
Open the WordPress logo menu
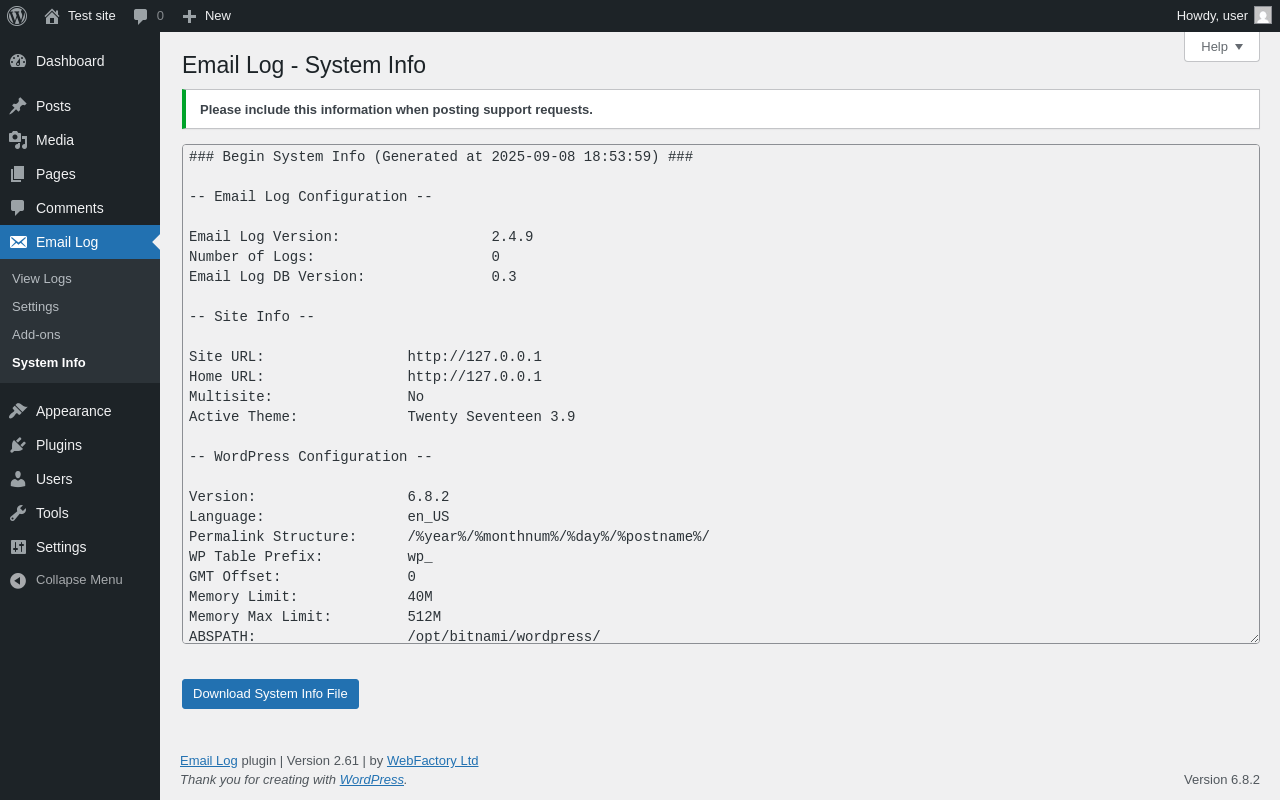tap(17, 16)
